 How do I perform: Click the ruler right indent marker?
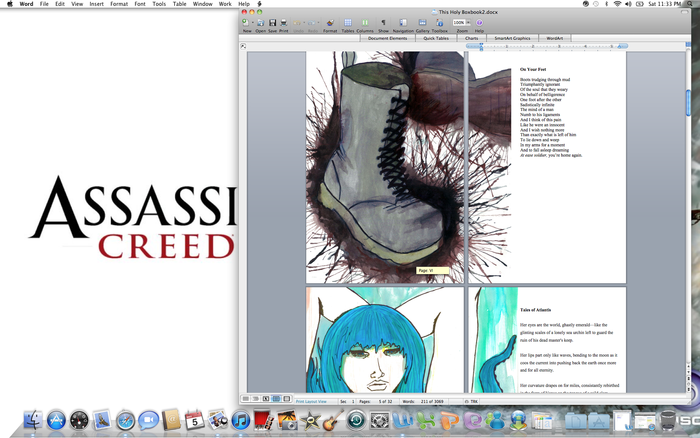[619, 46]
